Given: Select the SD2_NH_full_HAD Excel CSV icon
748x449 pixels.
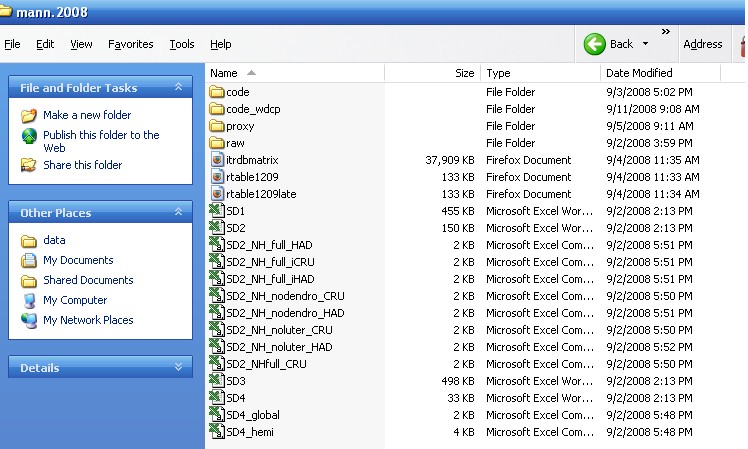Looking at the screenshot, I should pyautogui.click(x=217, y=245).
